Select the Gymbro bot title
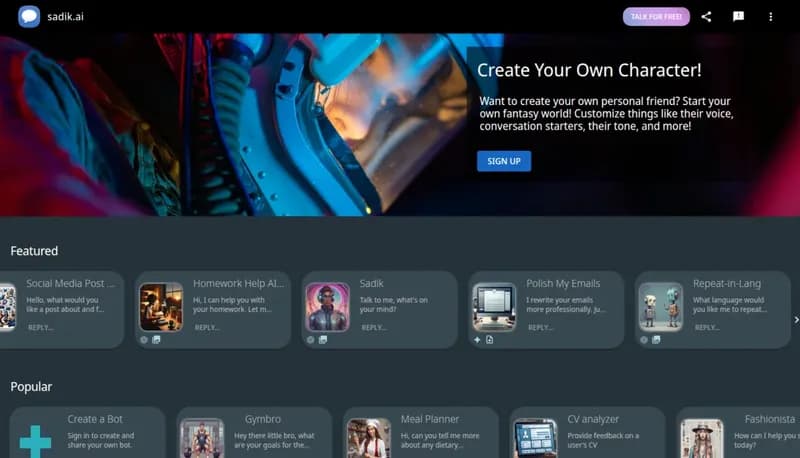Screen dimensions: 800x458 tap(263, 419)
